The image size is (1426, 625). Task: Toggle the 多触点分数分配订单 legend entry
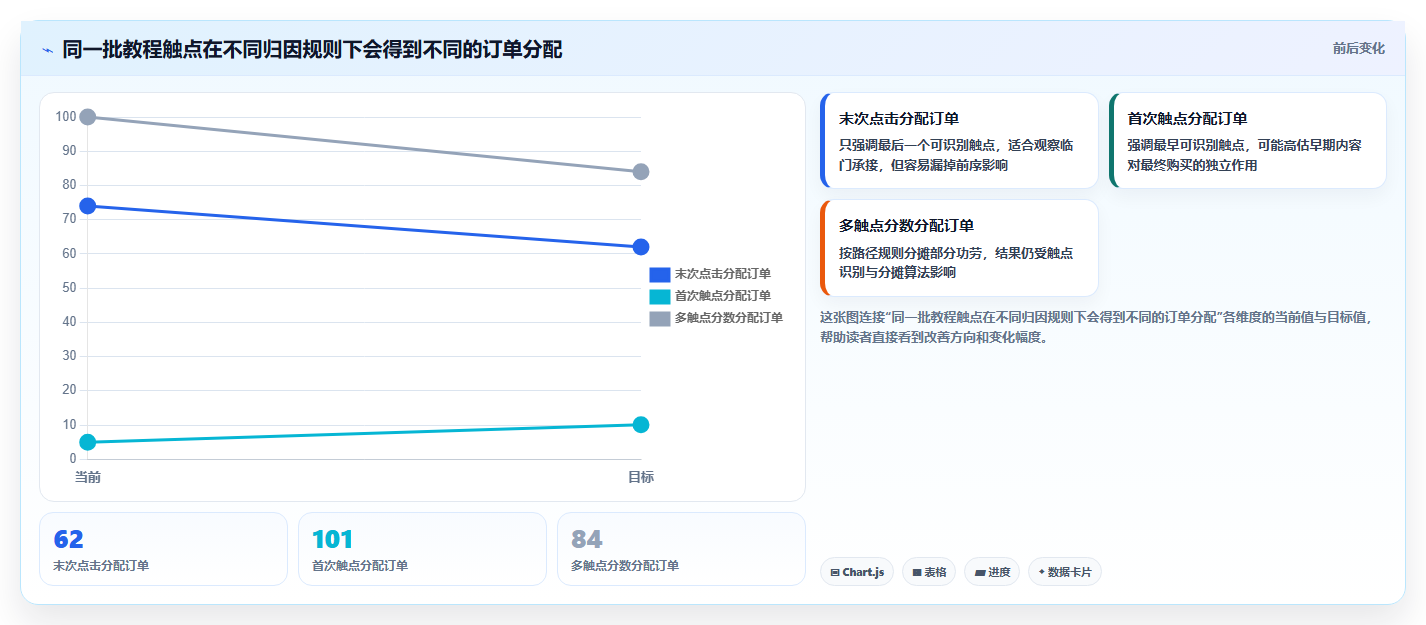tap(716, 318)
